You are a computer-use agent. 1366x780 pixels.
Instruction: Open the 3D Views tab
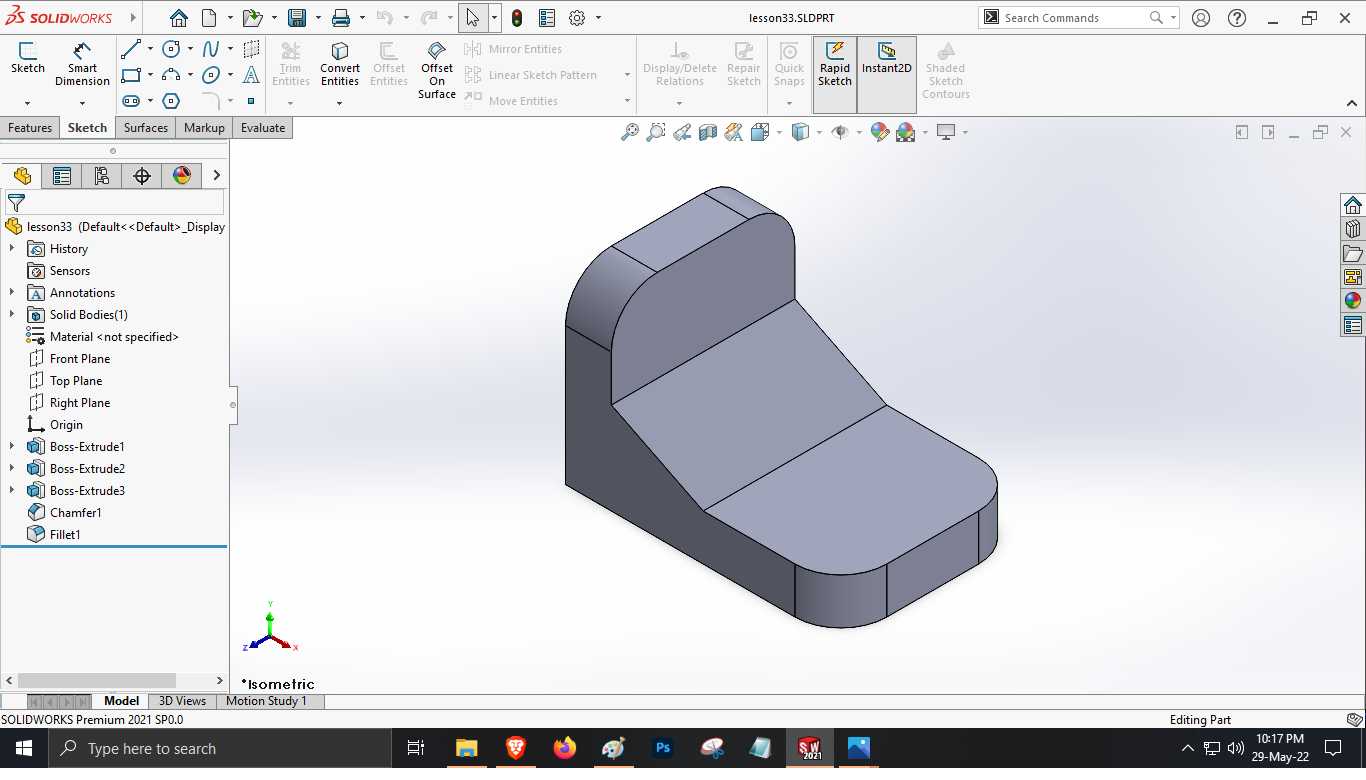(182, 701)
